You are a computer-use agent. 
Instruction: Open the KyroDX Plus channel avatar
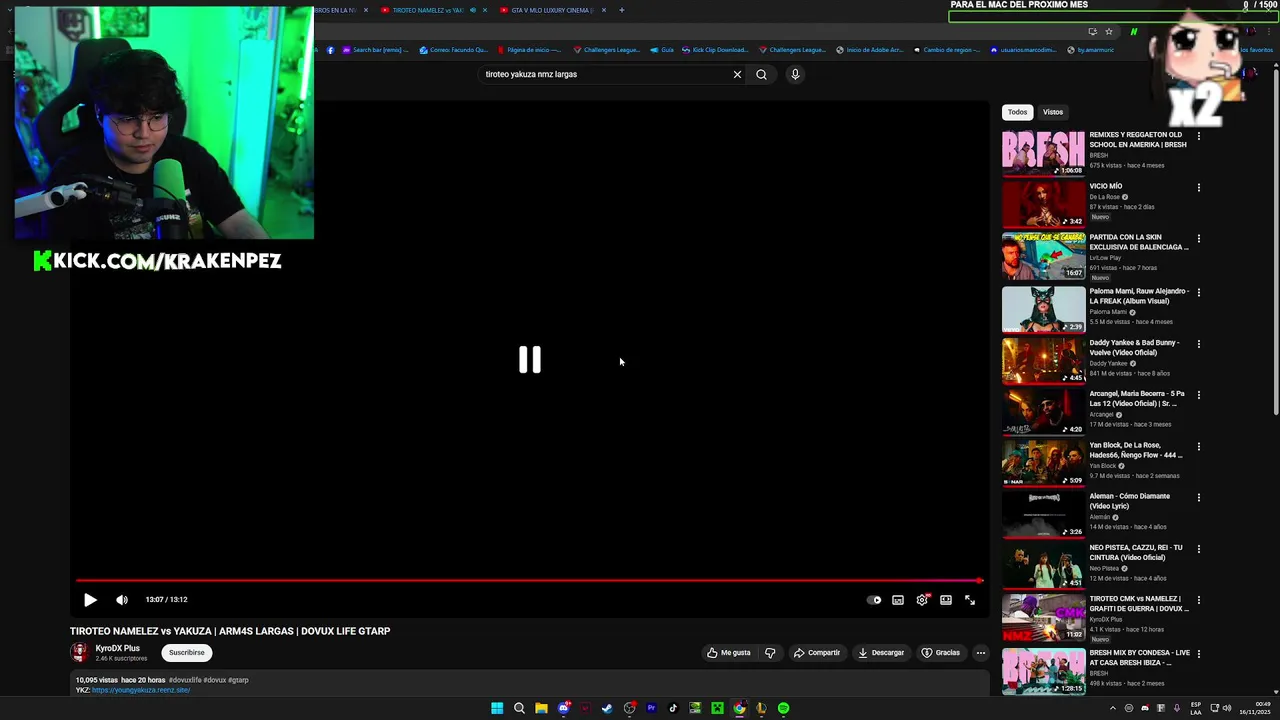pyautogui.click(x=79, y=653)
